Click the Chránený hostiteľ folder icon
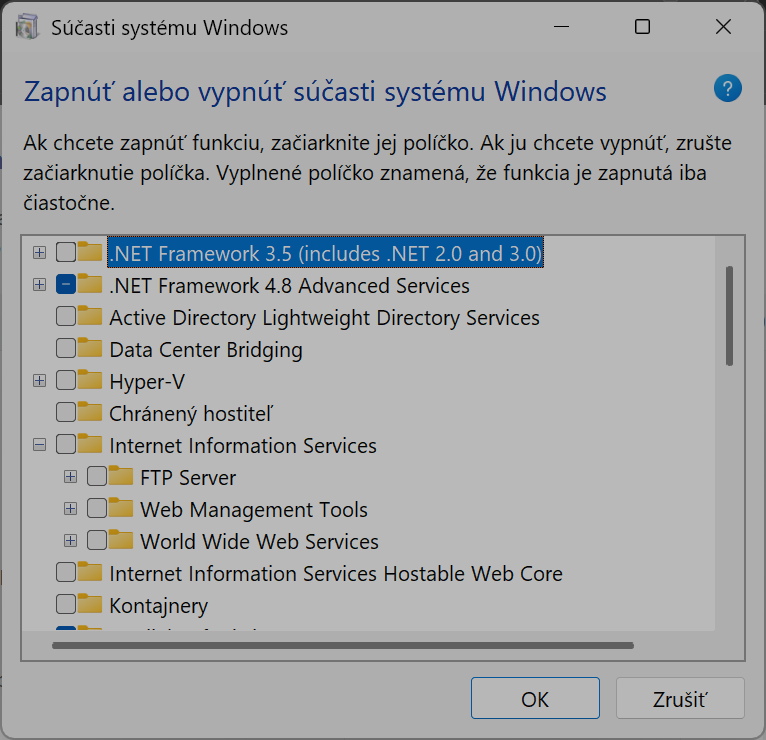766x740 pixels. (91, 413)
